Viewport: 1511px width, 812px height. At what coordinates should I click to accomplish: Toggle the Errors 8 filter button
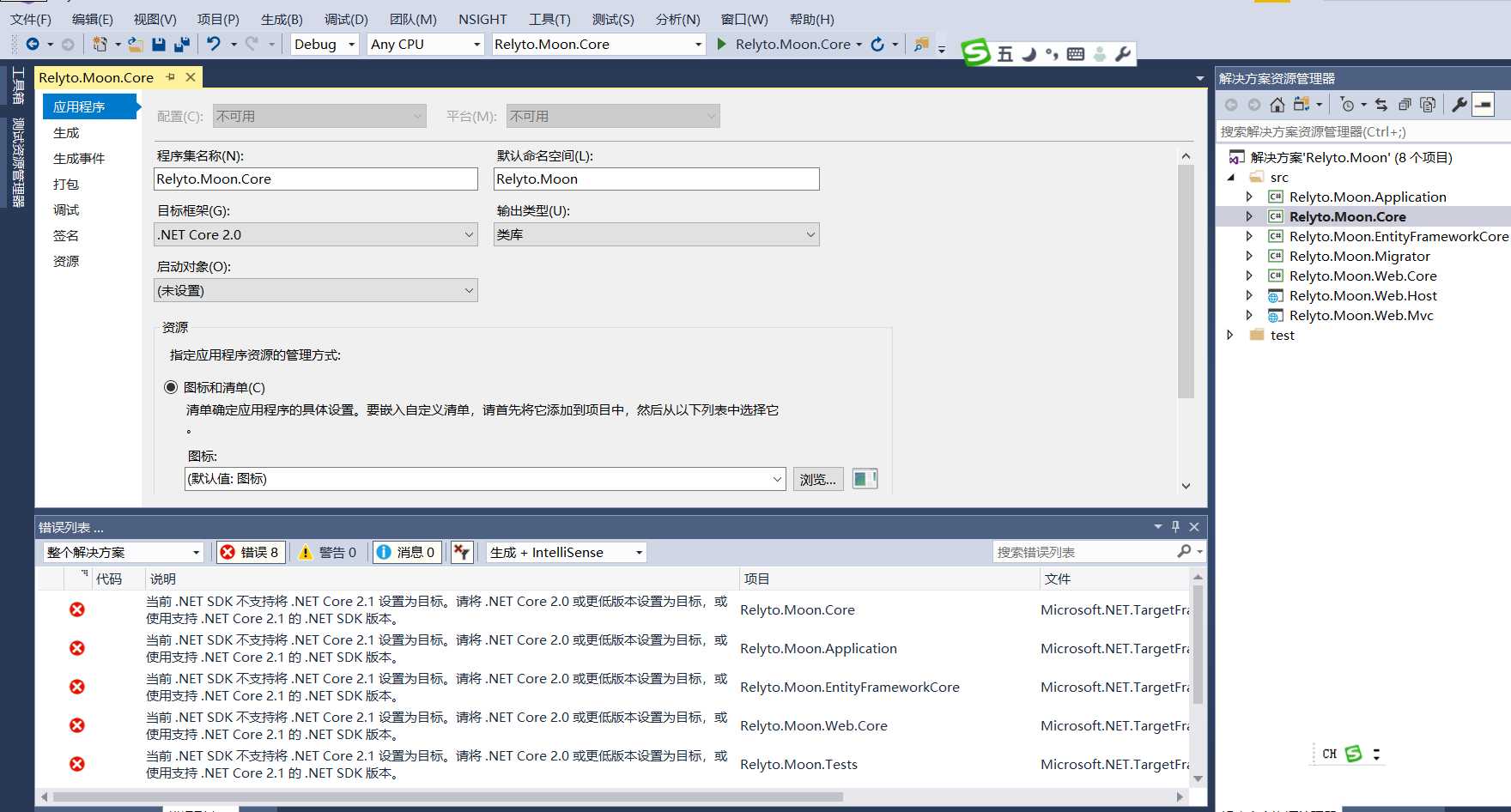click(x=250, y=552)
